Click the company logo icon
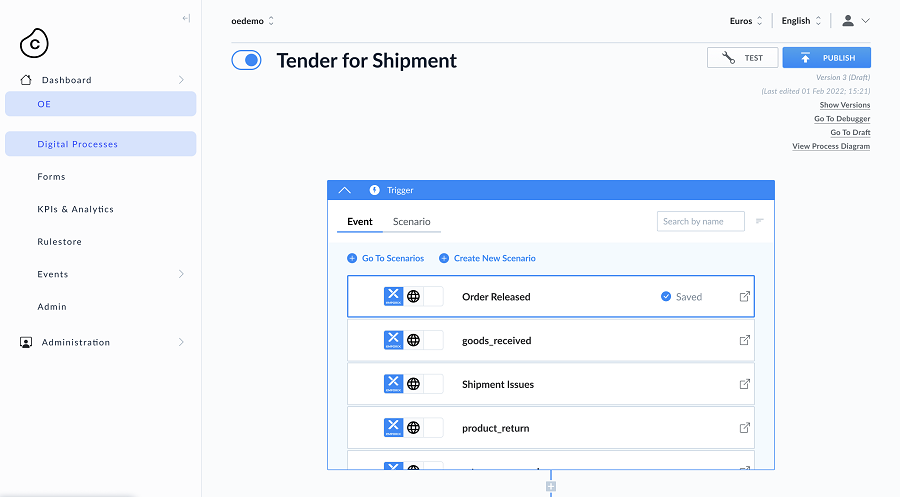The width and height of the screenshot is (900, 497). coord(35,43)
